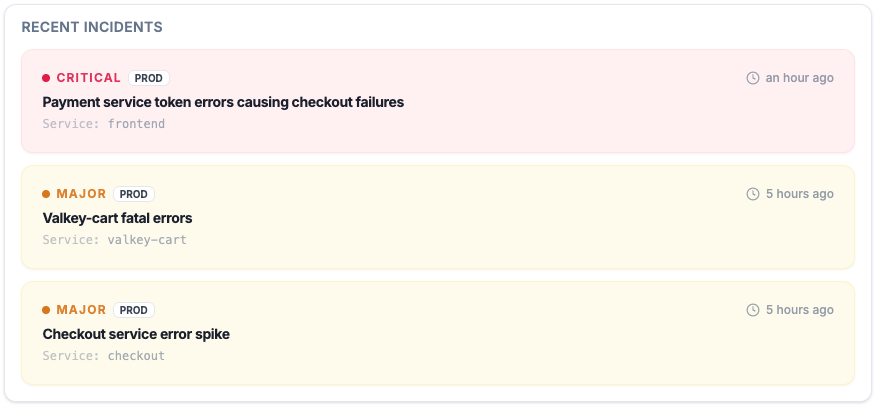Image resolution: width=877 pixels, height=407 pixels.
Task: Click MAJOR label on Checkout incident
Action: click(x=81, y=310)
